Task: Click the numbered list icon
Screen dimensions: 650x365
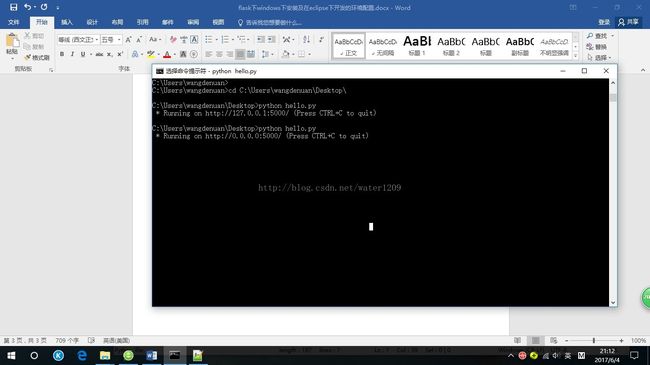Action: 225,39
